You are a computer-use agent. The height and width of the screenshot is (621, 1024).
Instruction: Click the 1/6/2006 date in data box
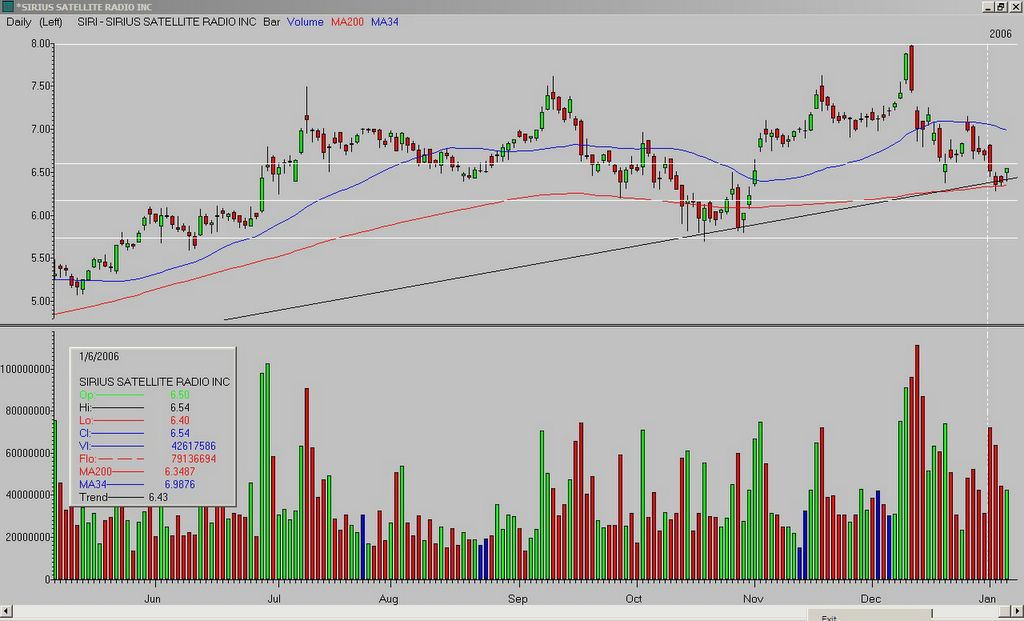(99, 357)
